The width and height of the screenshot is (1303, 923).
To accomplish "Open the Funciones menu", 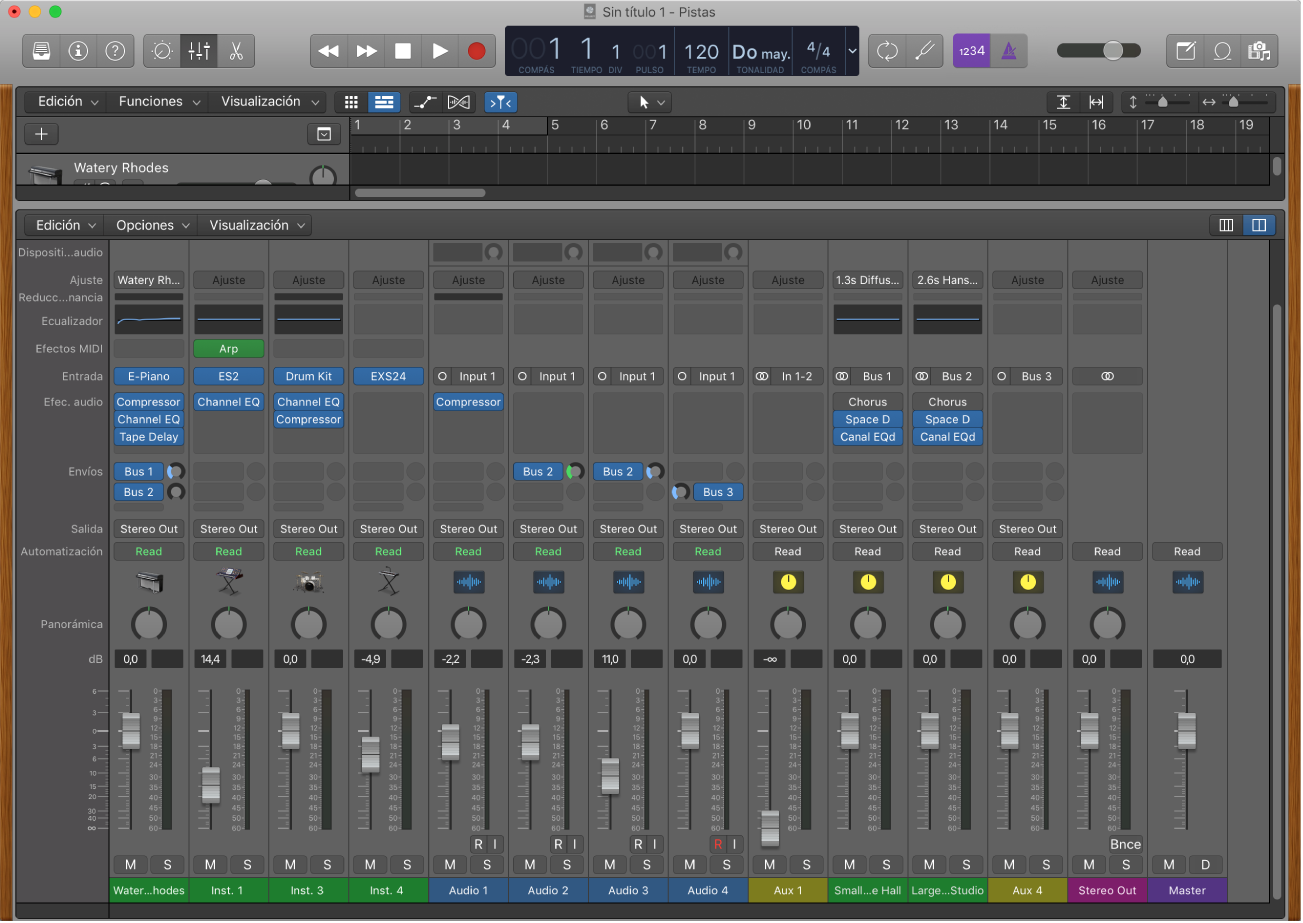I will tap(158, 101).
